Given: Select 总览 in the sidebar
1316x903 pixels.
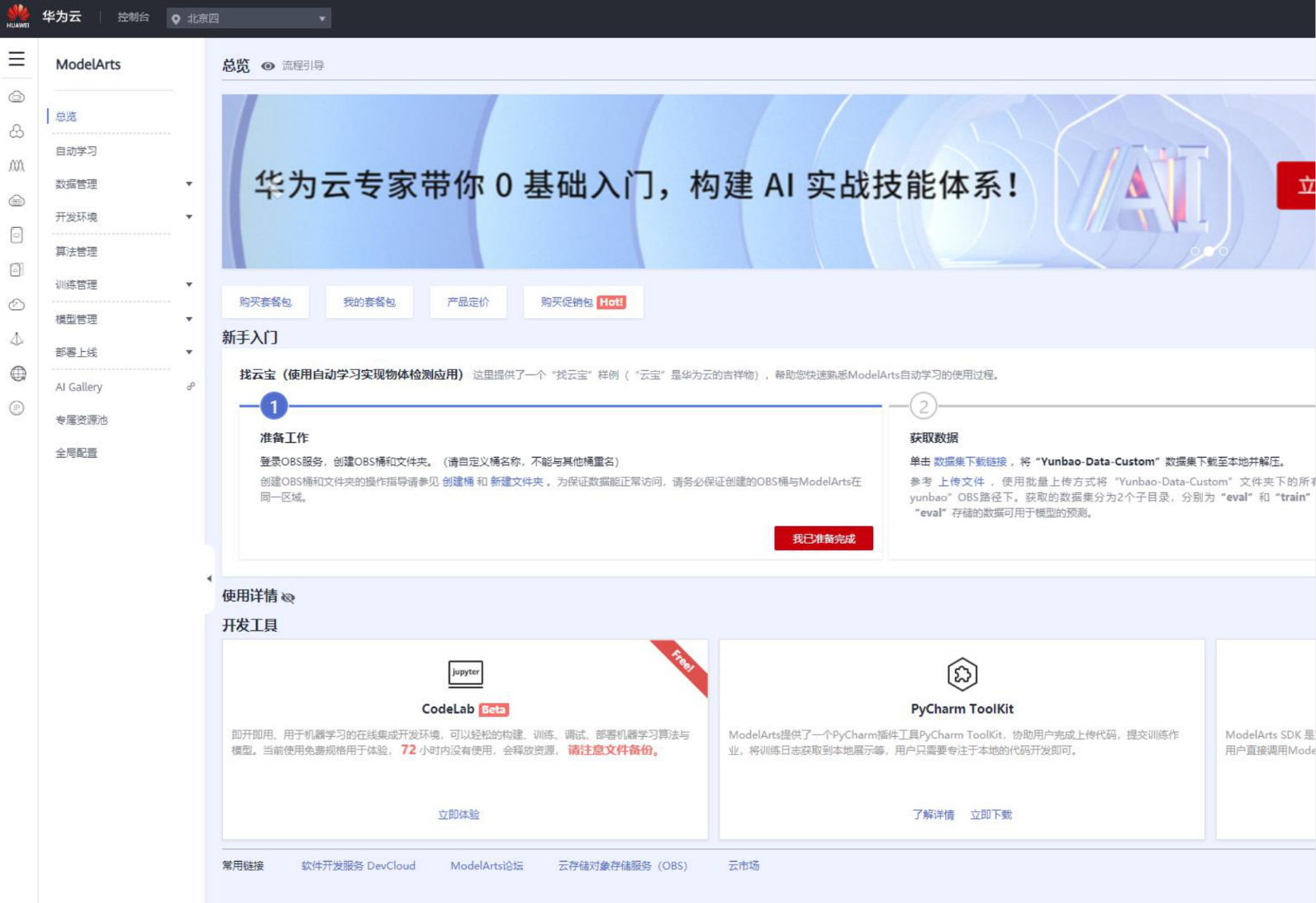Looking at the screenshot, I should tap(66, 116).
